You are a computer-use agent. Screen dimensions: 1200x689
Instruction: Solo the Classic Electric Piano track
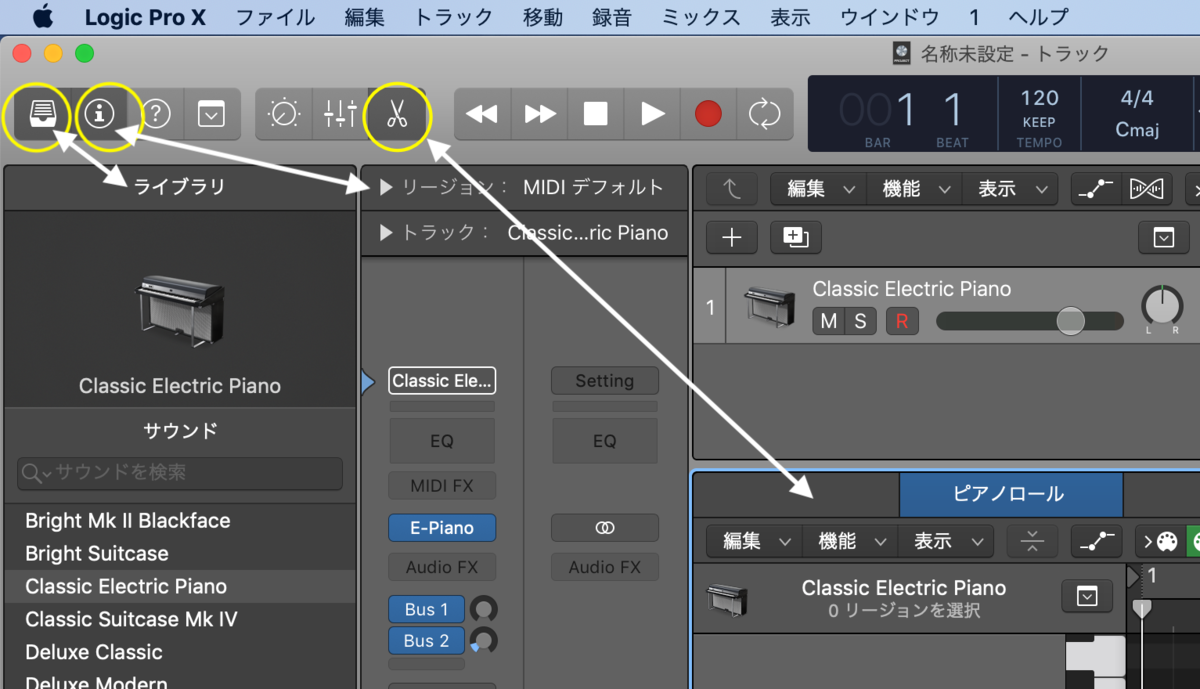(860, 321)
